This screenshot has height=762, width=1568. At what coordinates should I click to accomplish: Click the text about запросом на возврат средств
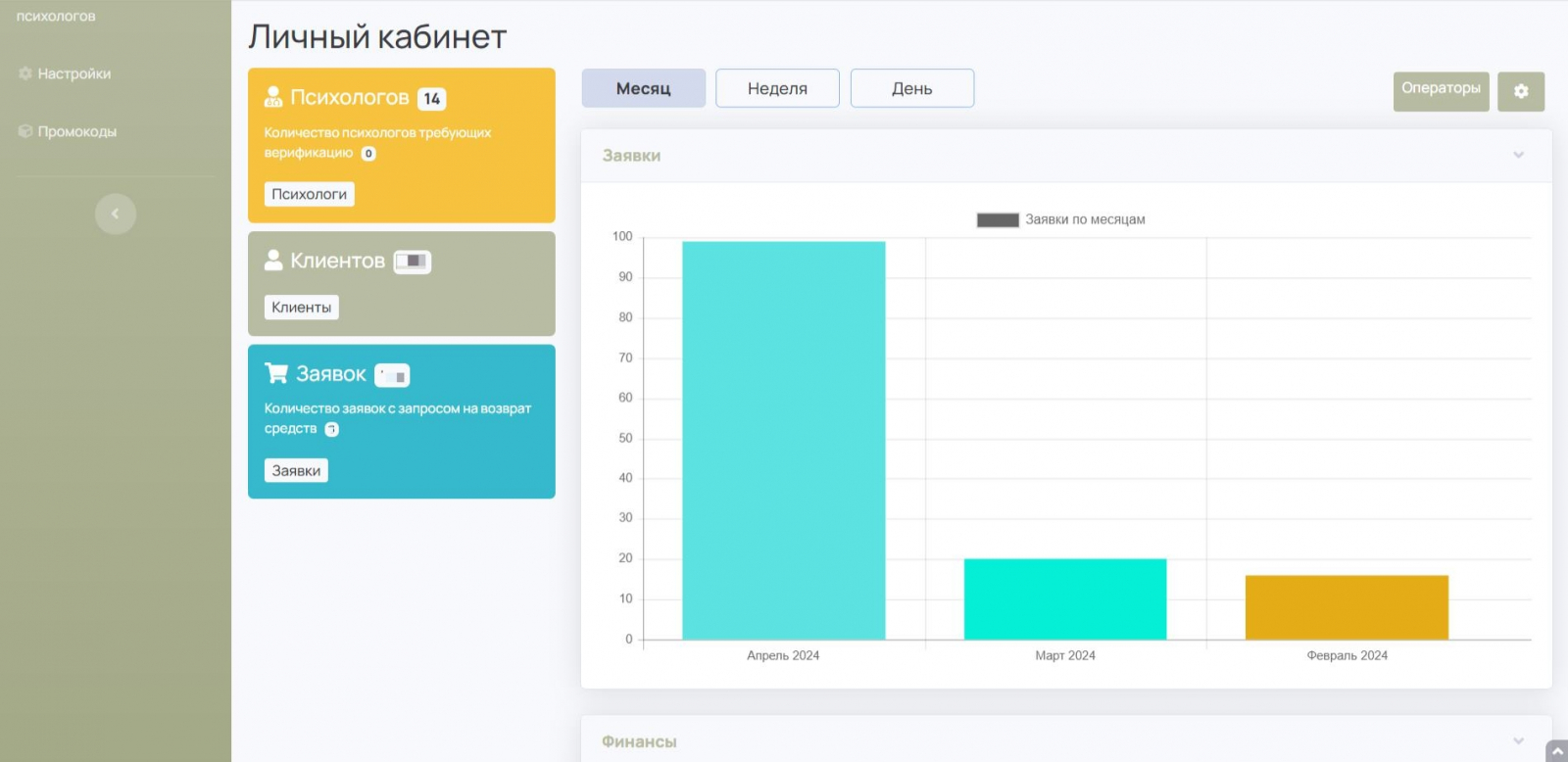[x=398, y=418]
